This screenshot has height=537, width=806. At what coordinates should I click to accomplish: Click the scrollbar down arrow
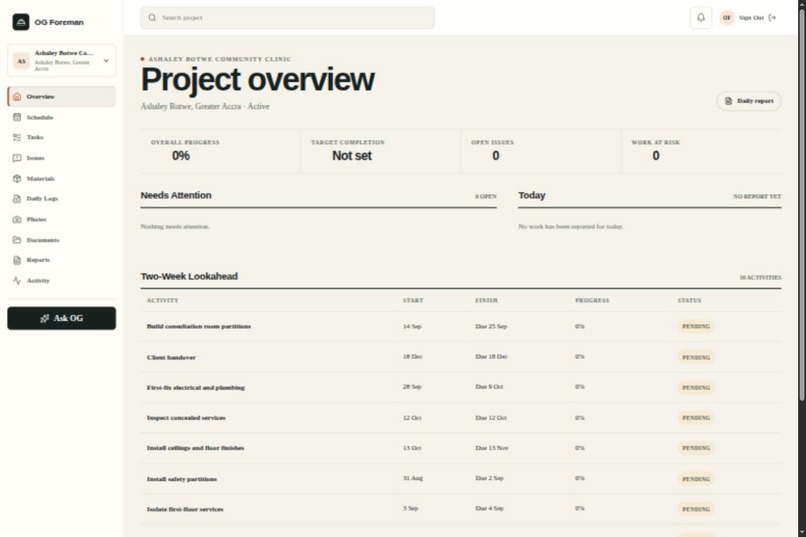pos(802,532)
